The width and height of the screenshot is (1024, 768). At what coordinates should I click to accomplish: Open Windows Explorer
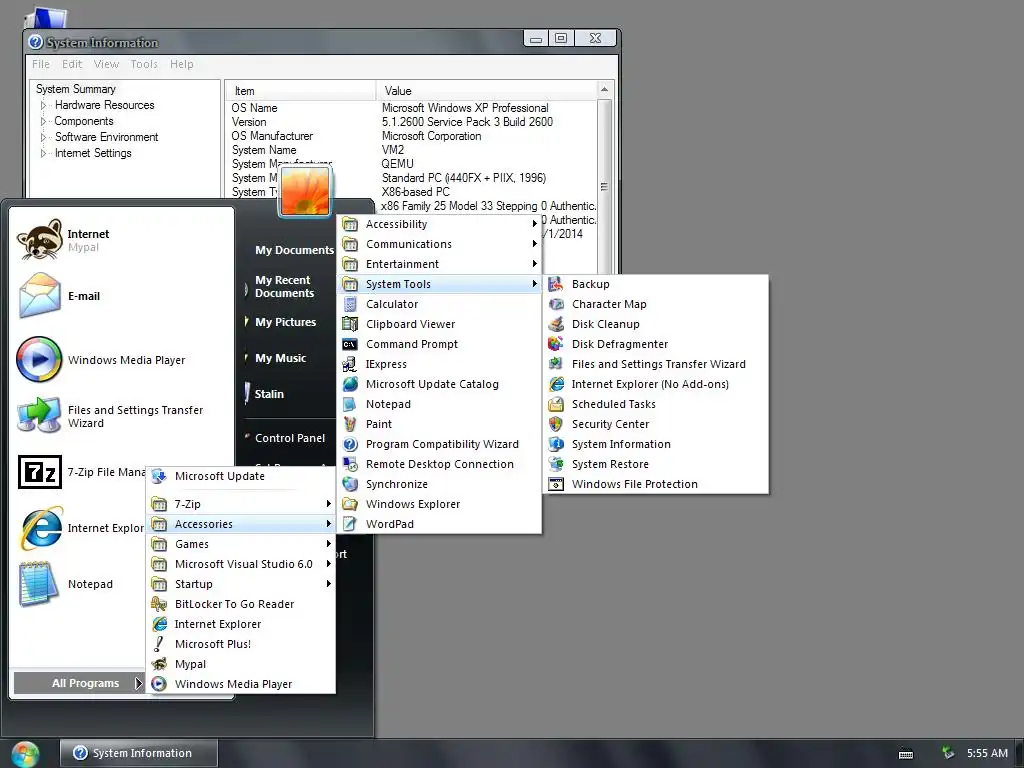[440, 504]
